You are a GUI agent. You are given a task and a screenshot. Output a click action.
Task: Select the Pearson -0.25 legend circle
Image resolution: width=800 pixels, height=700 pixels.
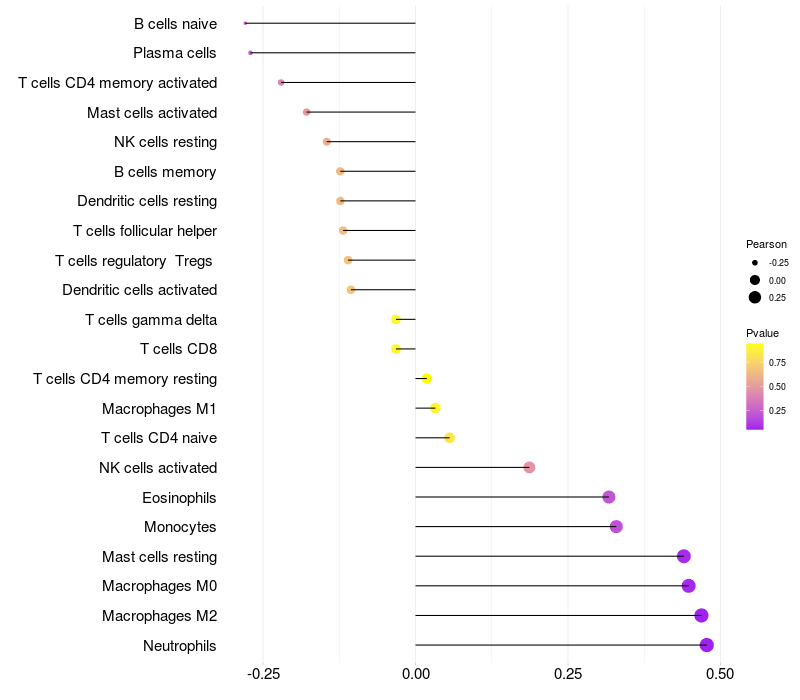(755, 263)
